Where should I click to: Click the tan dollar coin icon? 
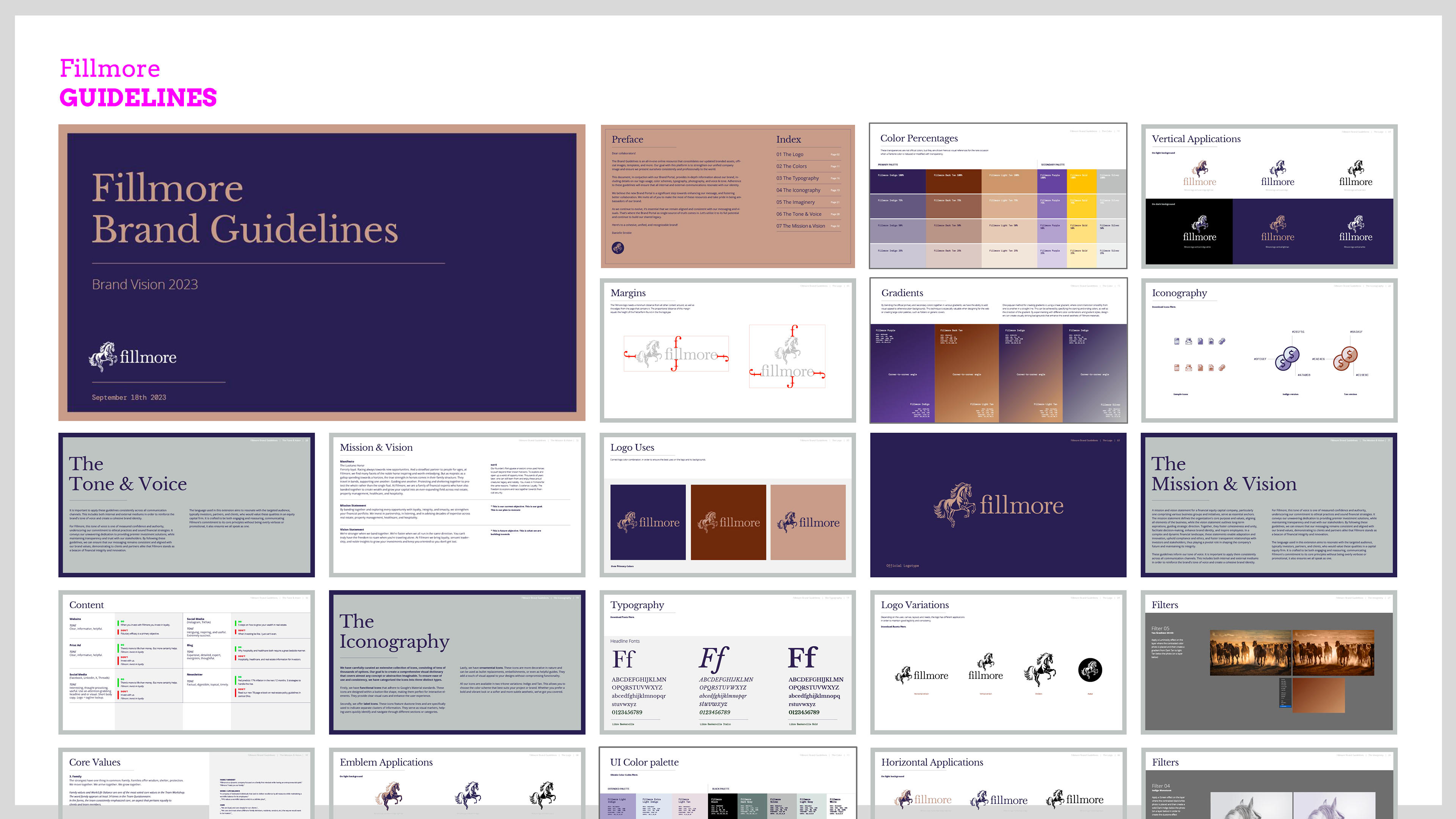[1345, 358]
